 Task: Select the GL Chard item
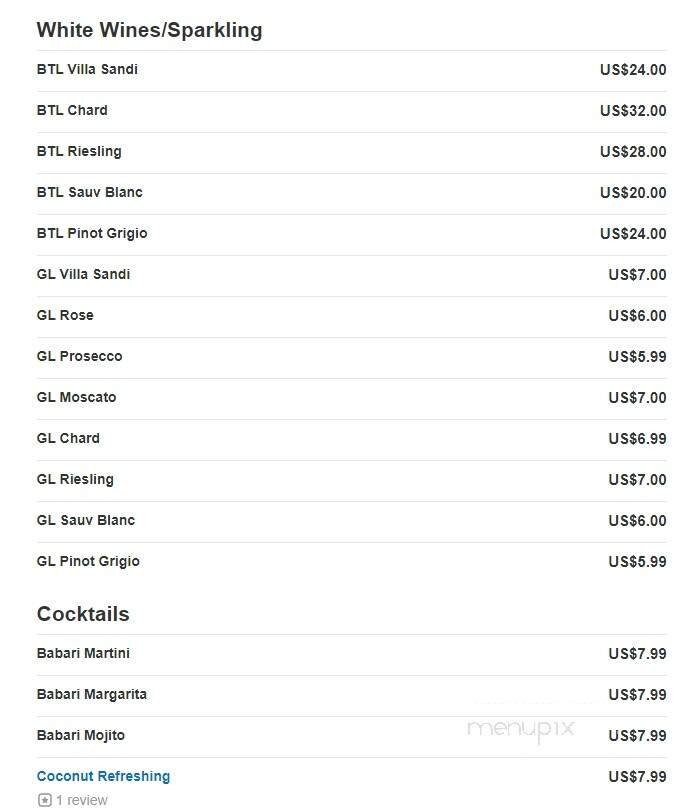click(x=68, y=439)
